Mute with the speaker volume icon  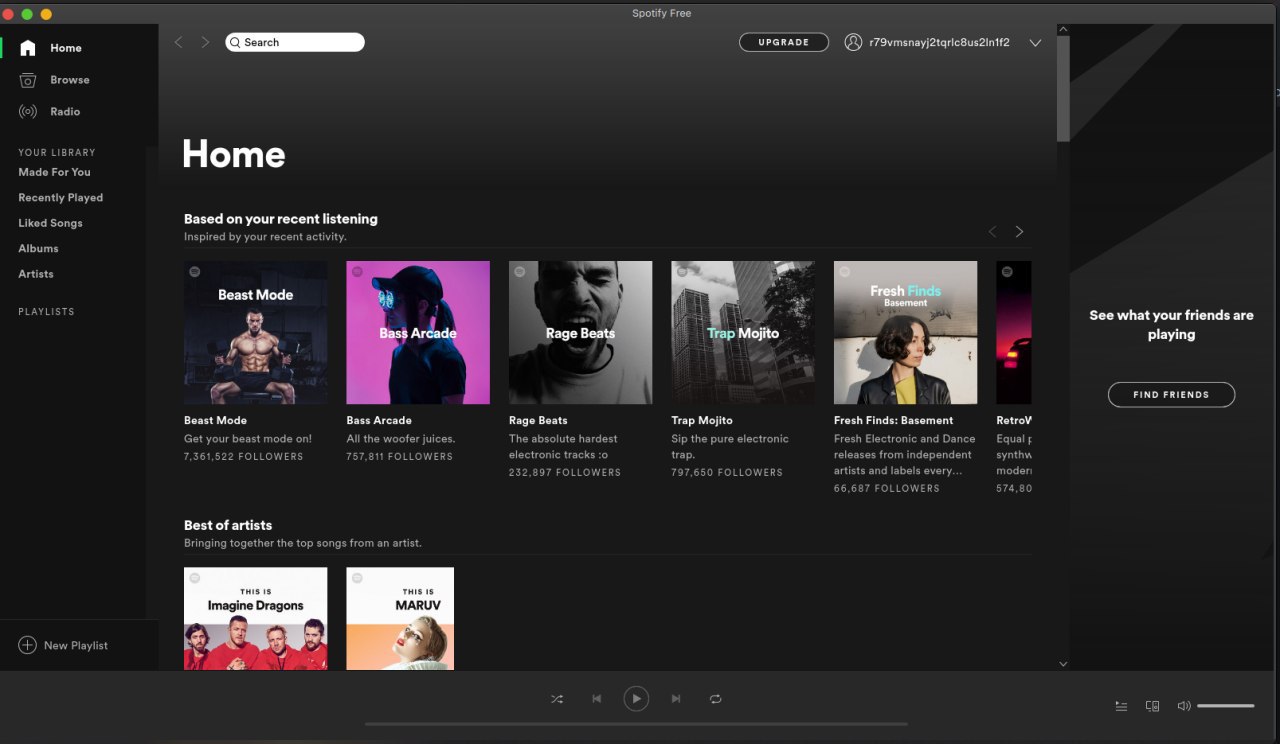1184,706
